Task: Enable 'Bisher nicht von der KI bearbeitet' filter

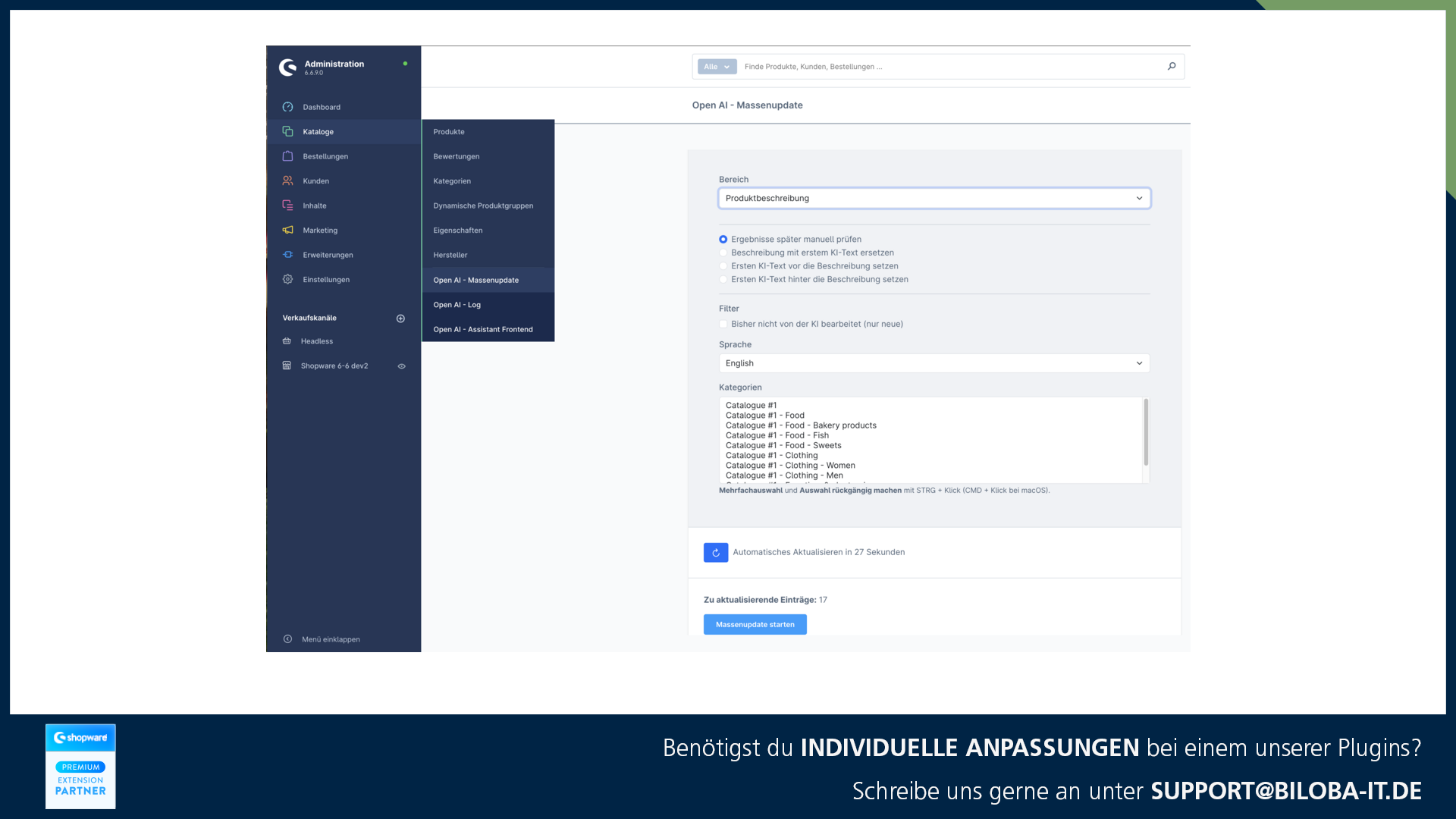Action: (723, 323)
